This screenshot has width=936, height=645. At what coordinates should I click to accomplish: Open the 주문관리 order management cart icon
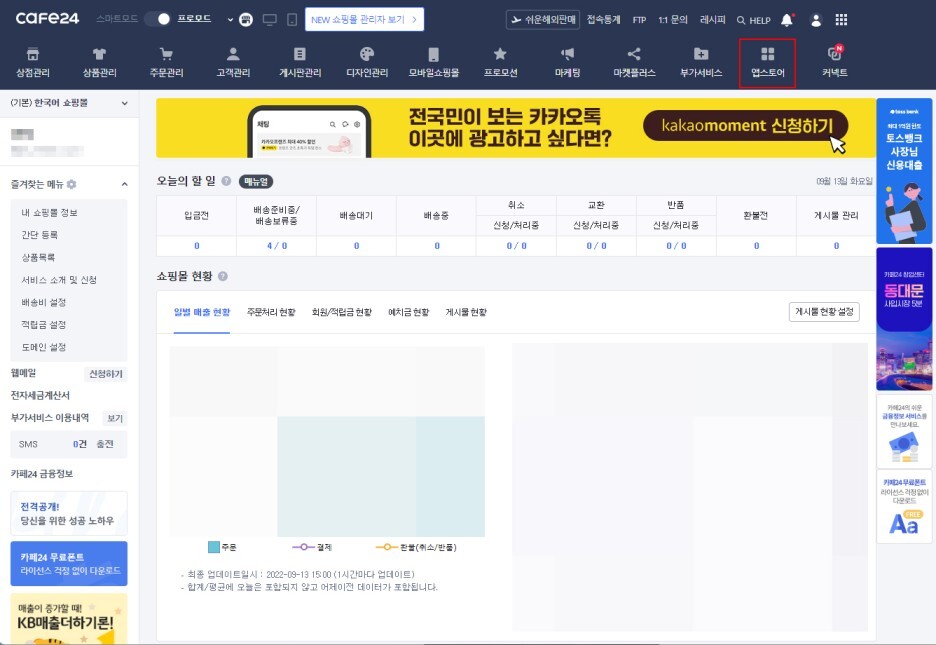(x=166, y=55)
